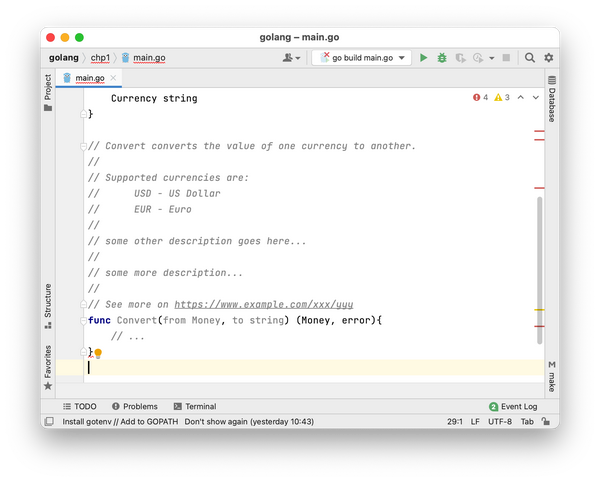Close the main.go tab
Image resolution: width=600 pixels, height=482 pixels.
113,78
